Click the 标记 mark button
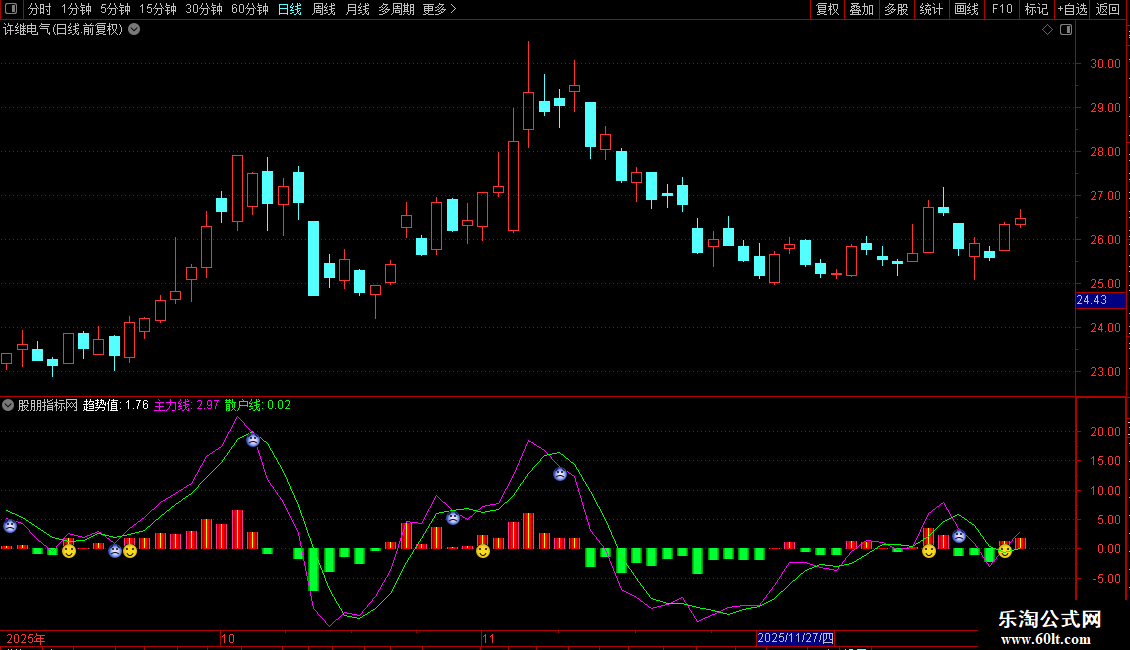The width and height of the screenshot is (1130, 650). tap(1036, 9)
